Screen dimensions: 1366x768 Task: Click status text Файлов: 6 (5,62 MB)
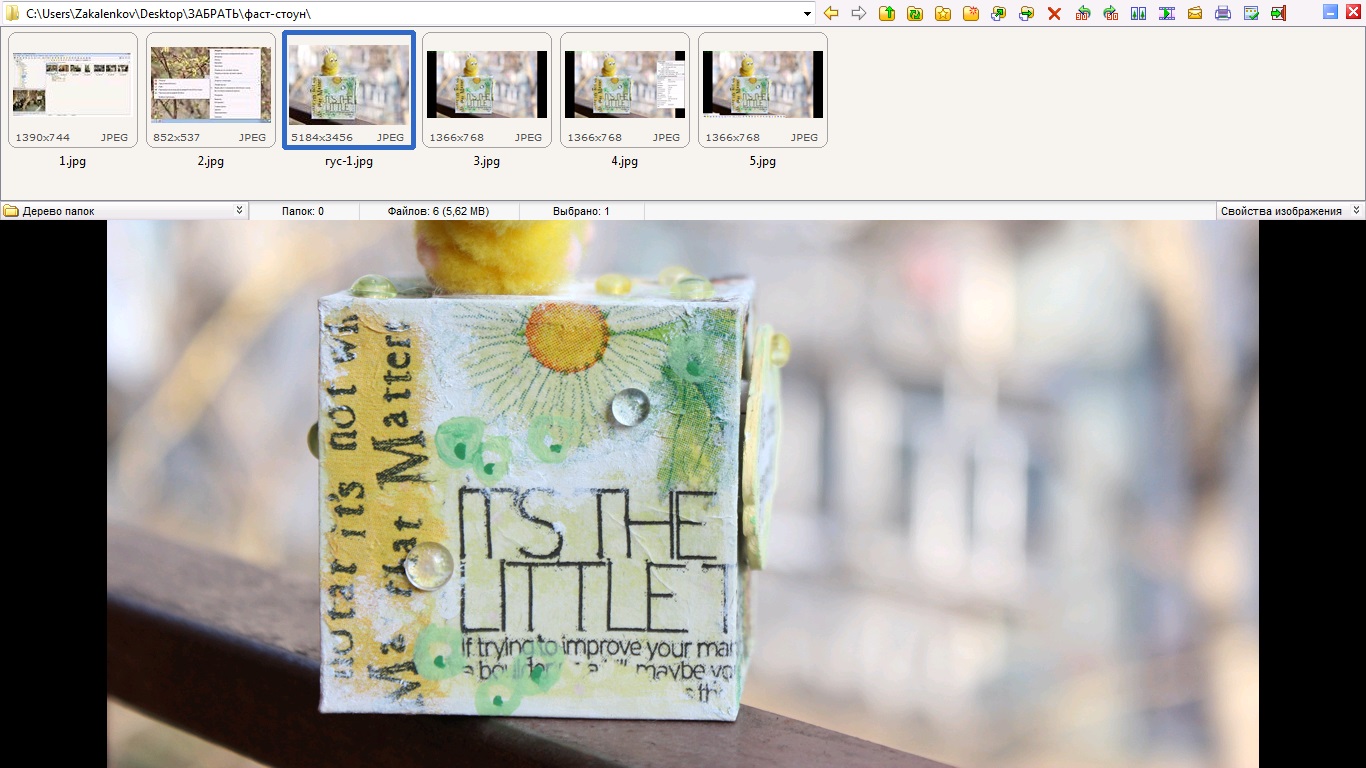point(438,211)
